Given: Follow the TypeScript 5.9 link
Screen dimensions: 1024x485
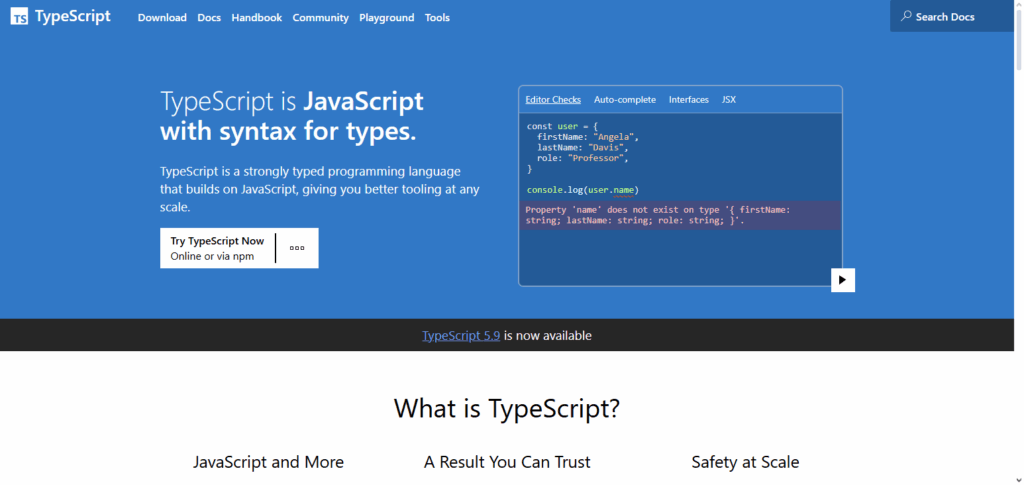Looking at the screenshot, I should click(461, 336).
